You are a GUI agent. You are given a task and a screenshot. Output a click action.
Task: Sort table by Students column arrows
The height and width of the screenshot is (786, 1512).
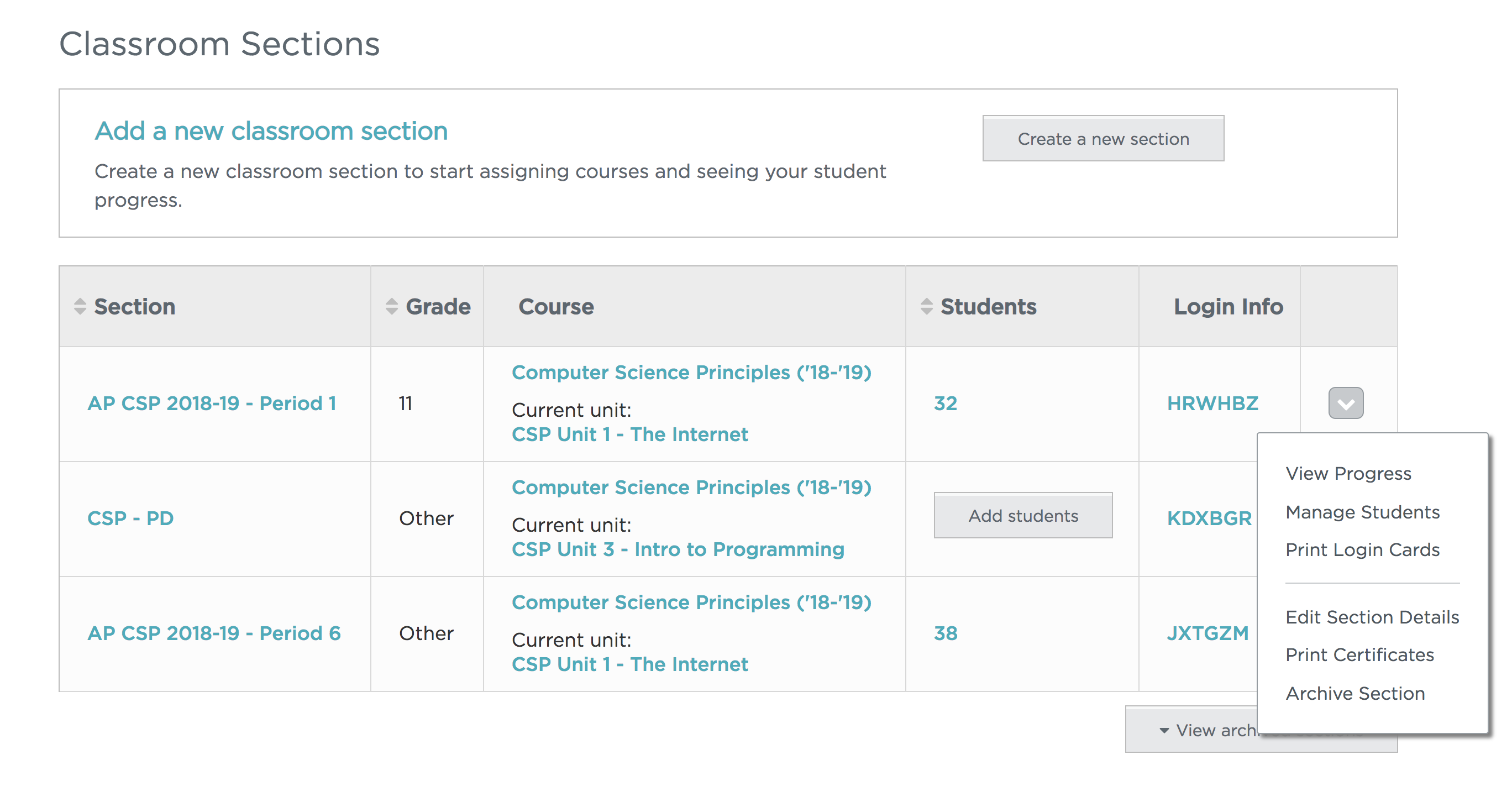click(x=926, y=306)
